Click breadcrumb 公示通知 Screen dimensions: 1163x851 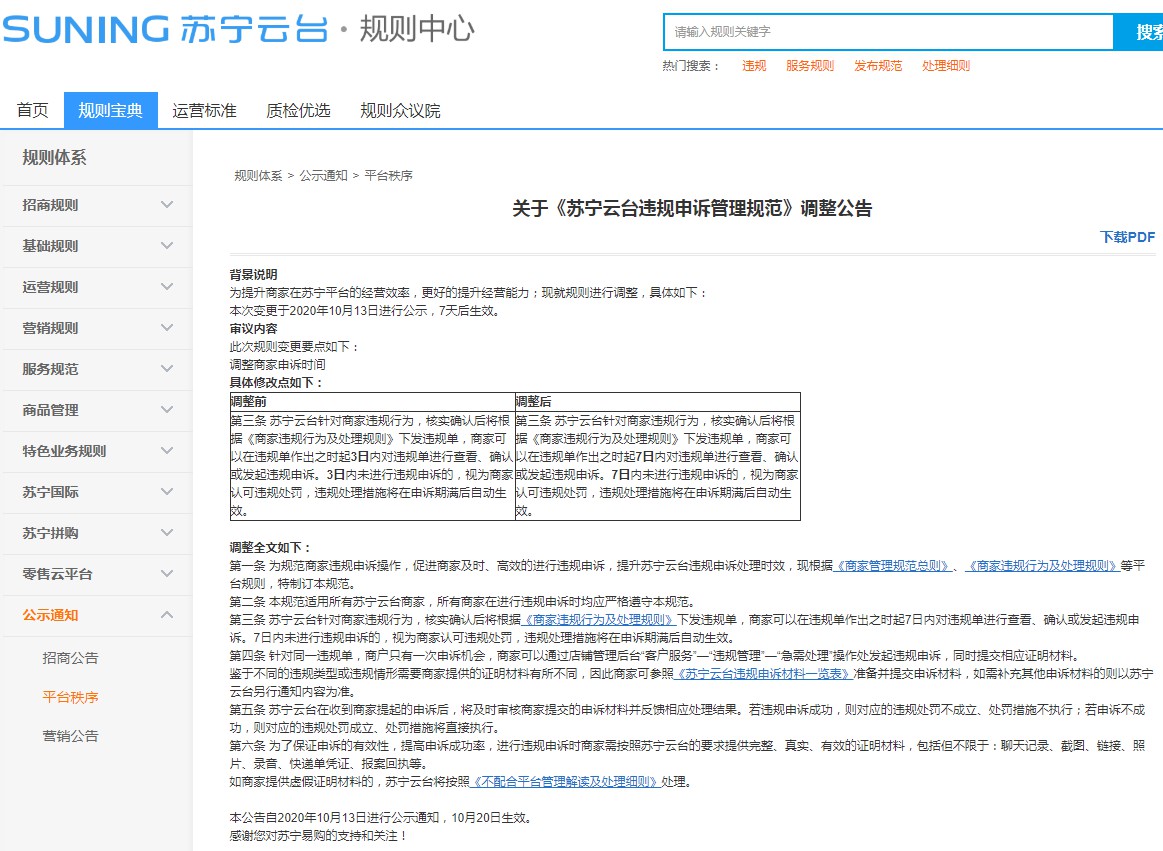(x=323, y=176)
